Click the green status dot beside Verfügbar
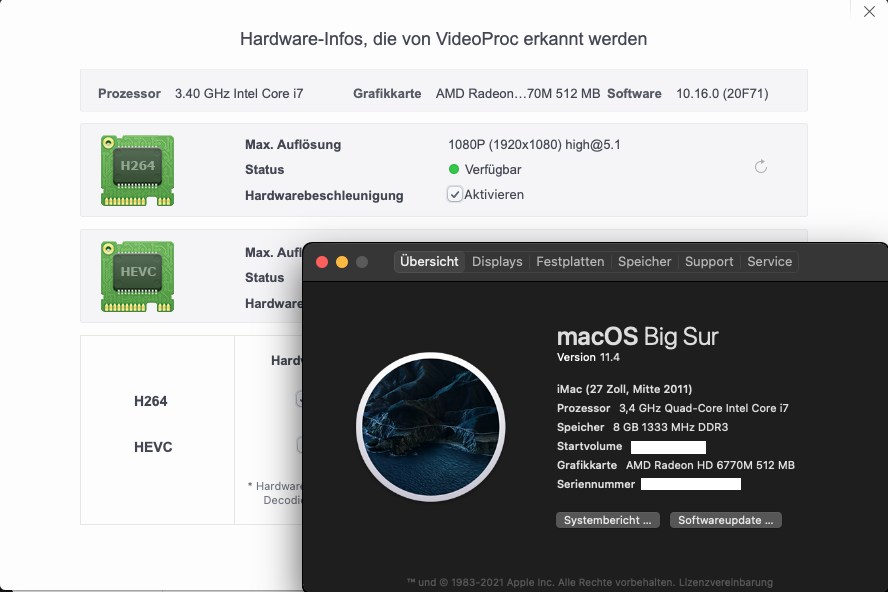Viewport: 888px width, 592px height. 454,169
